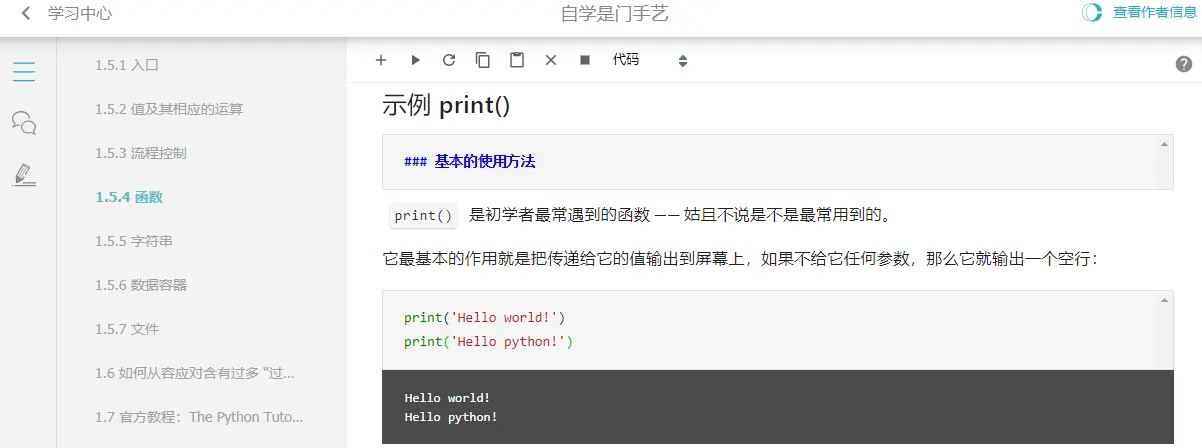Open chapter 1.5.3 流程控制
Viewport: 1202px width, 448px height.
tap(141, 153)
